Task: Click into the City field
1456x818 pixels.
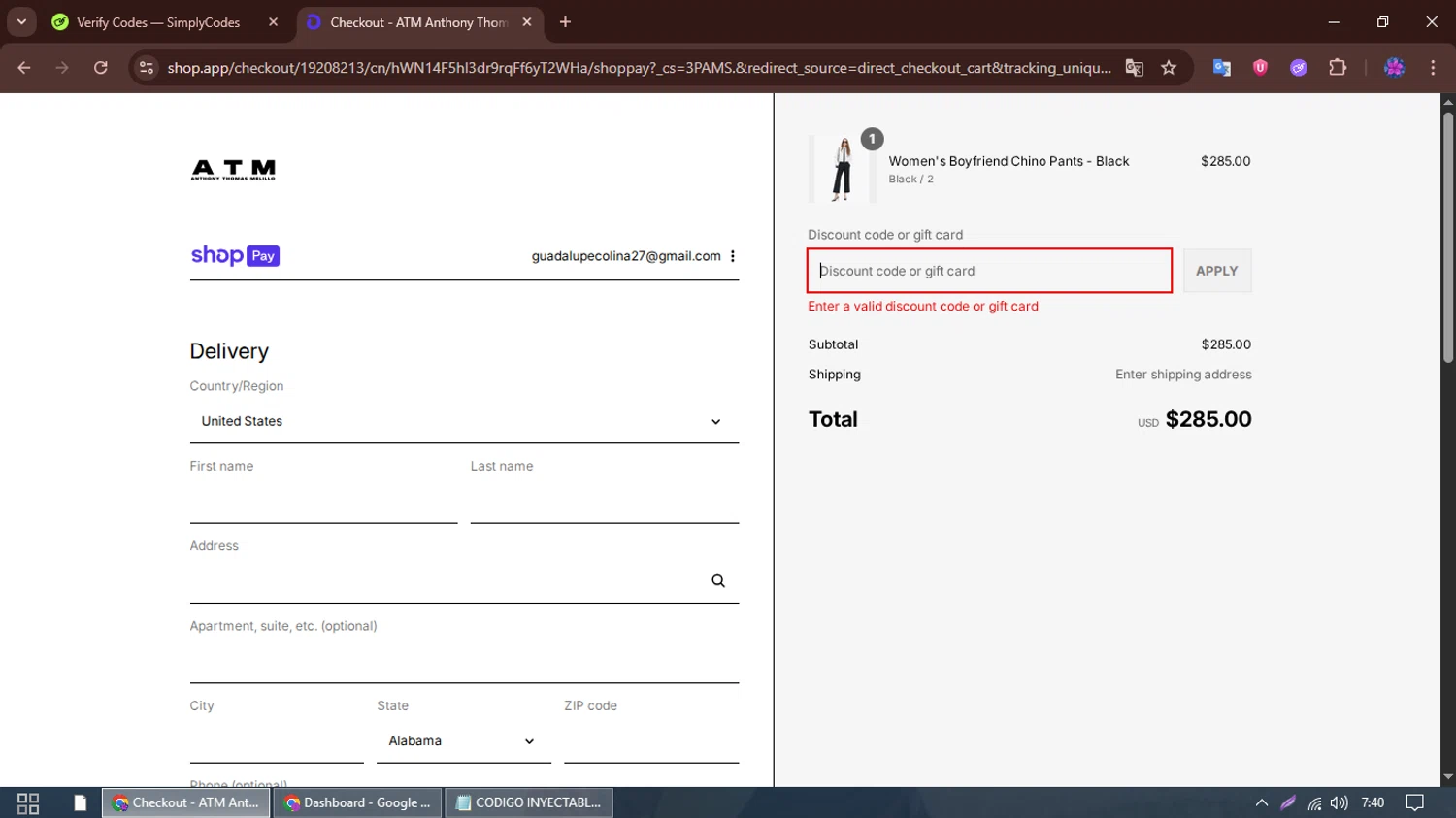Action: (x=277, y=740)
